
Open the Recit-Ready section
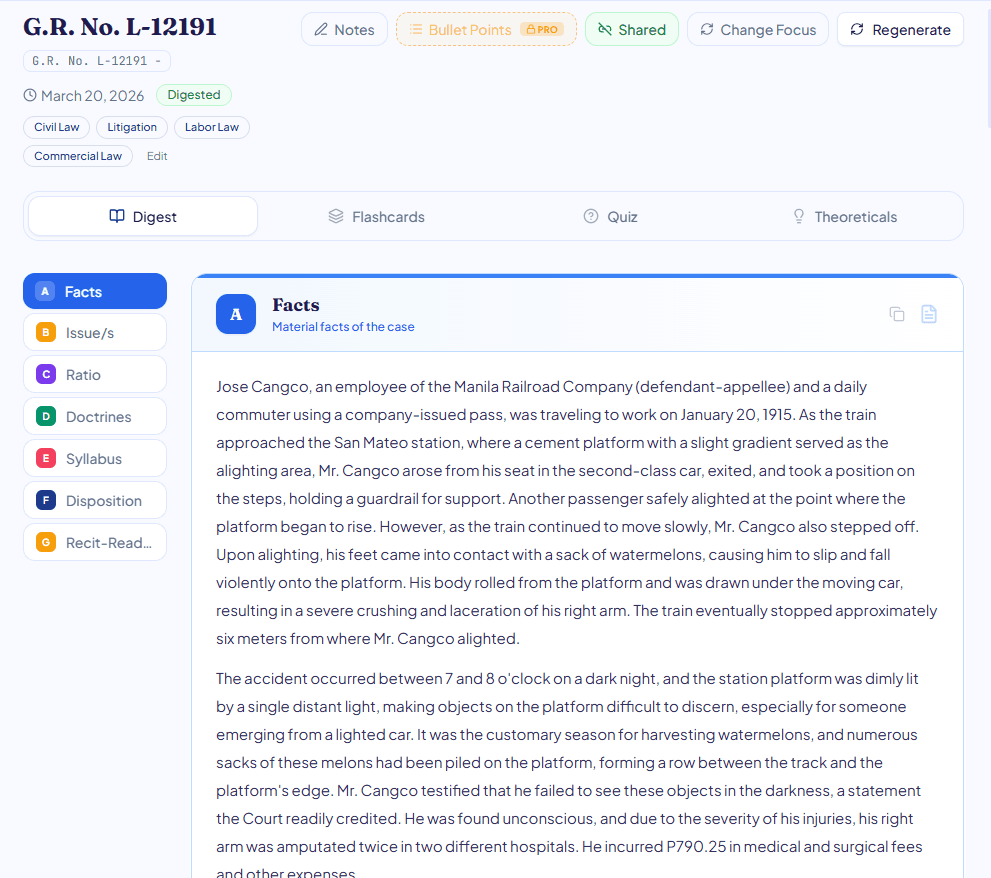[x=95, y=543]
